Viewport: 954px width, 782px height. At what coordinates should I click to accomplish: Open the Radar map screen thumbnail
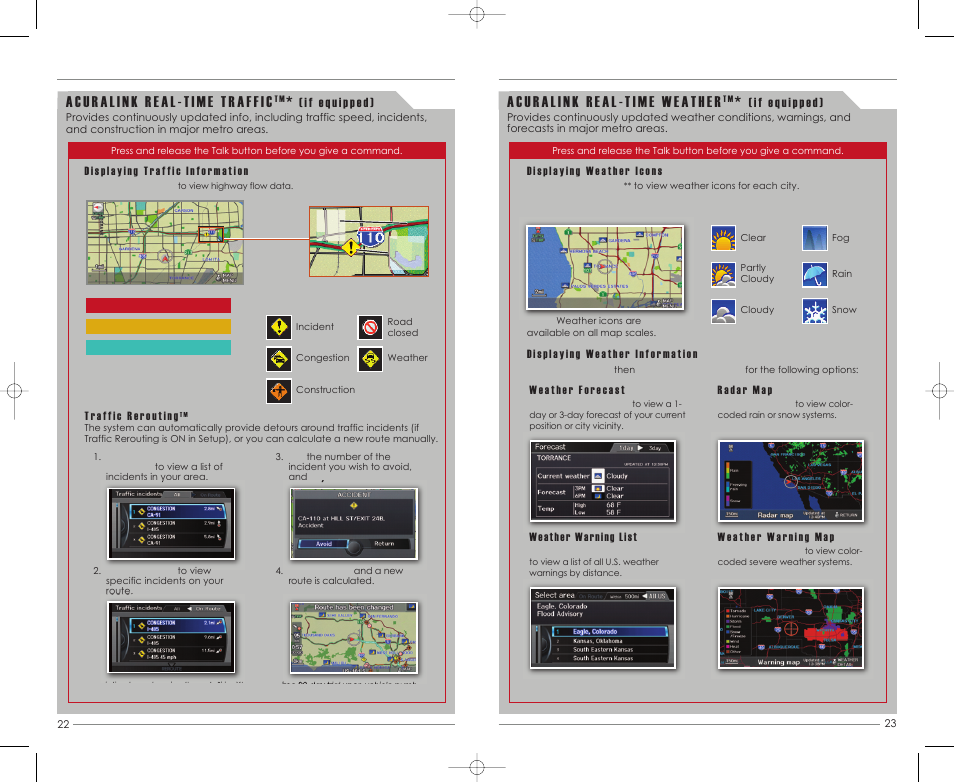[790, 481]
